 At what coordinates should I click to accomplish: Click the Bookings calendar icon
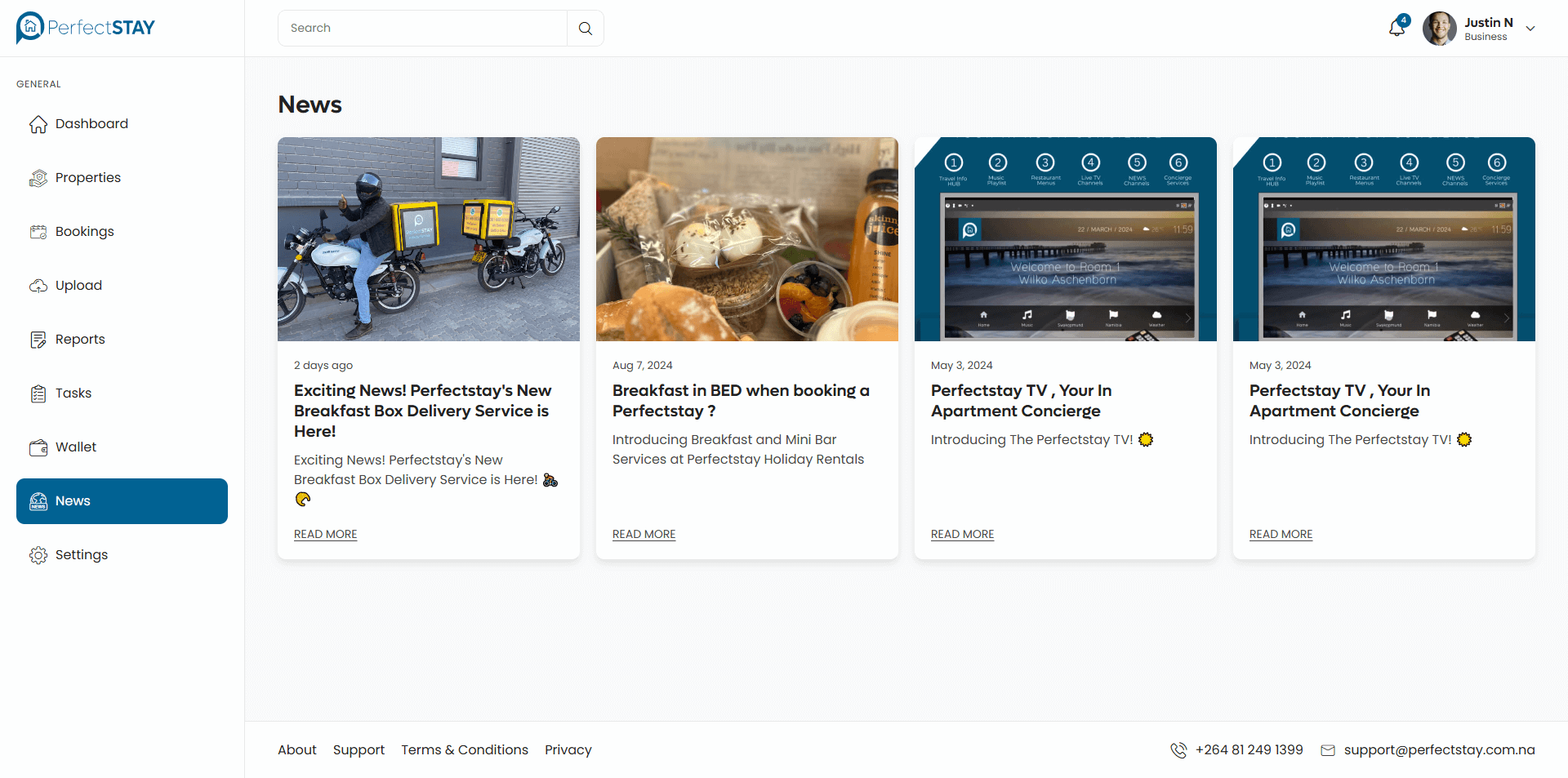(x=38, y=232)
